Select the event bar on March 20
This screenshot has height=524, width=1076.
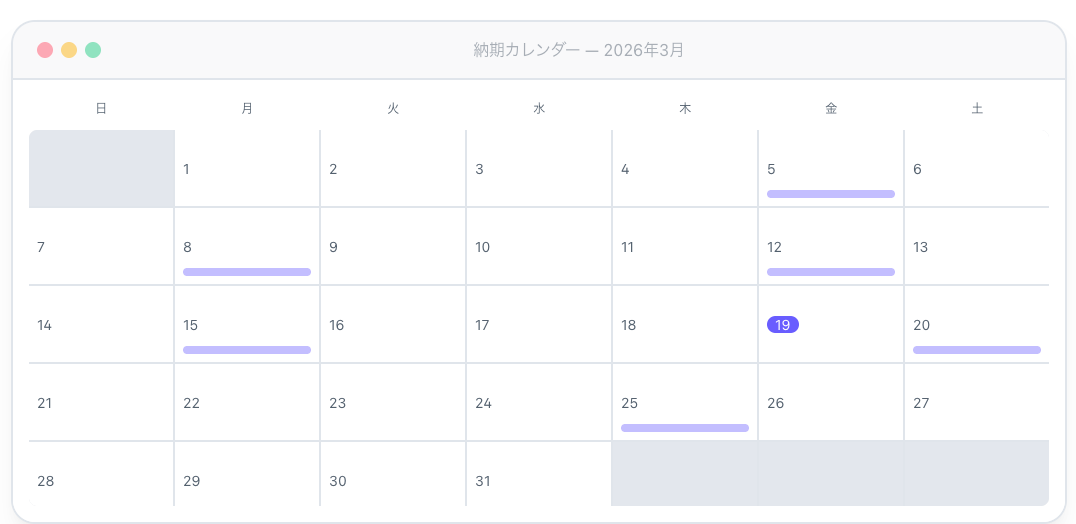pyautogui.click(x=976, y=350)
